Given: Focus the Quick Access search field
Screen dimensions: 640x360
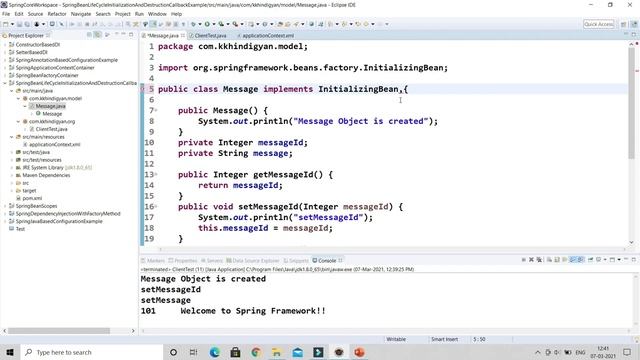Looking at the screenshot, I should tap(598, 24).
